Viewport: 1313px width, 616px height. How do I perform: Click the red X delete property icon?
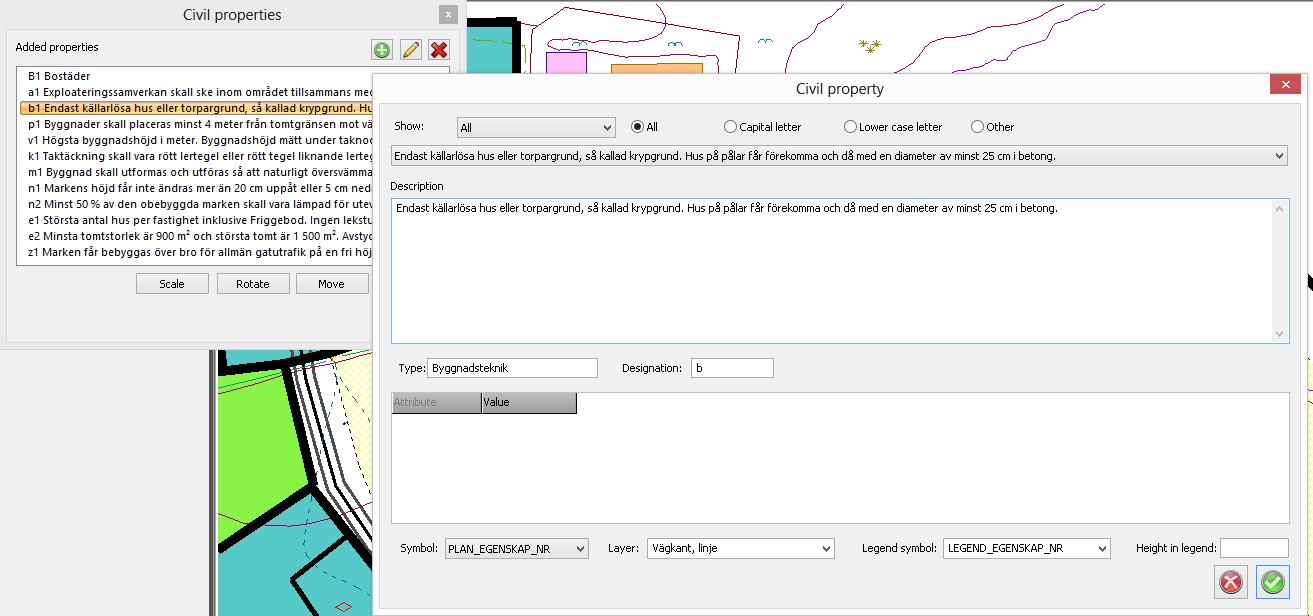coord(438,50)
